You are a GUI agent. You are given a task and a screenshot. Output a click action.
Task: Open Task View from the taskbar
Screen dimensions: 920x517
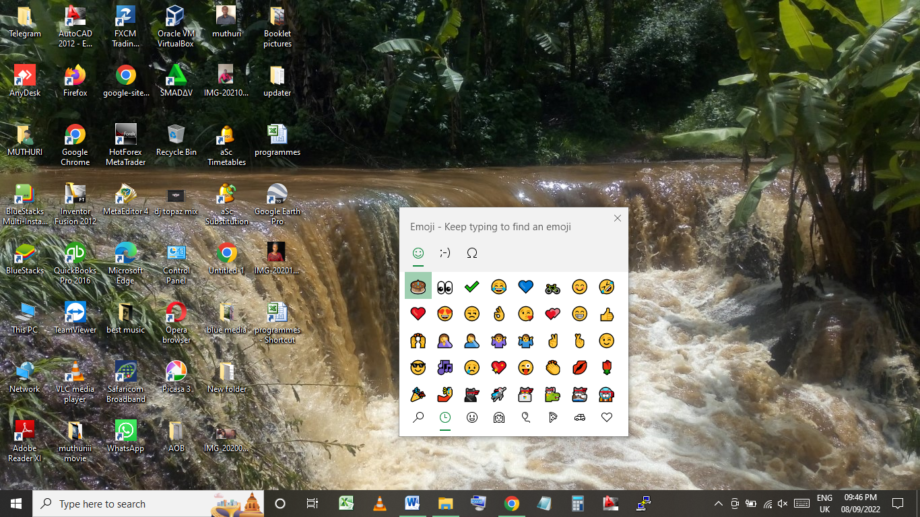pos(312,504)
